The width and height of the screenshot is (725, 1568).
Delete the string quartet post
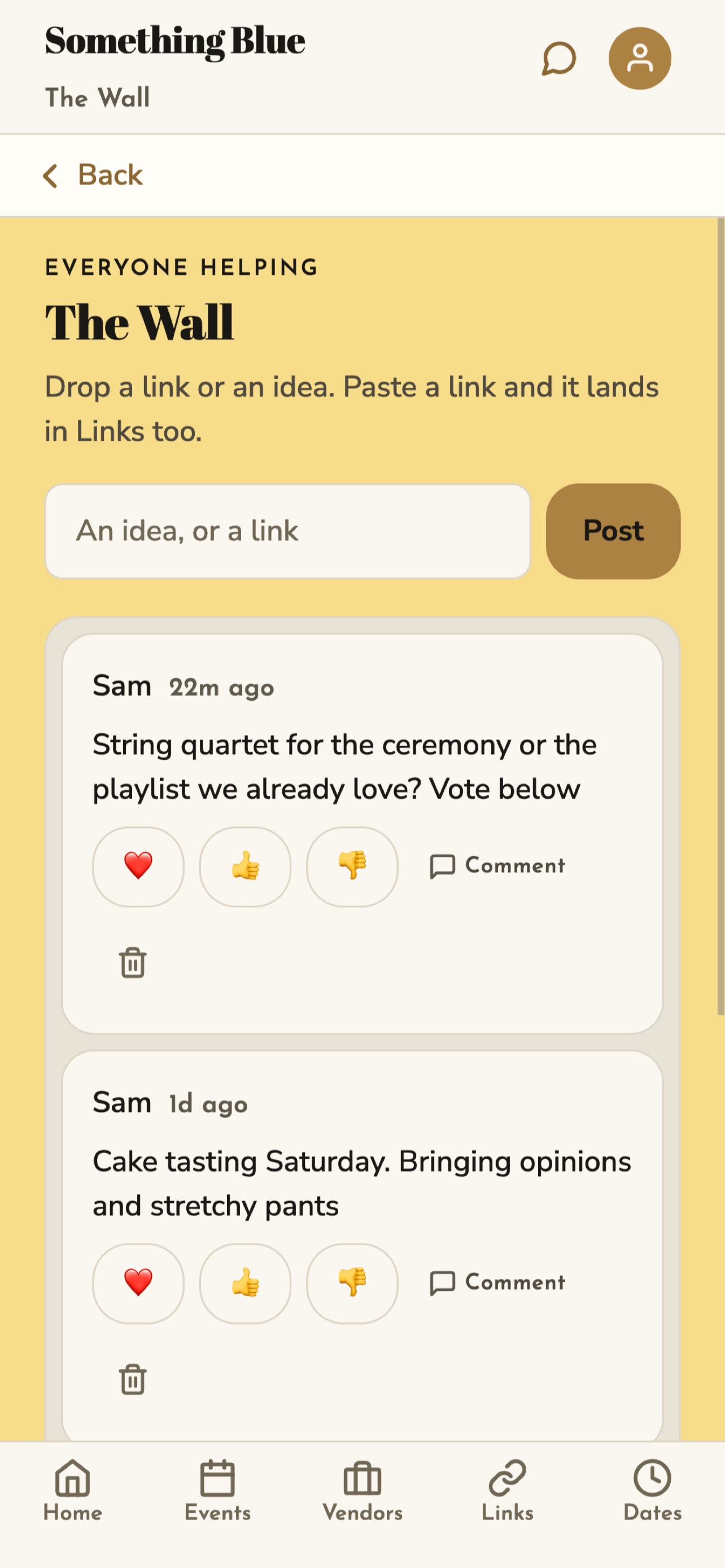pos(133,962)
